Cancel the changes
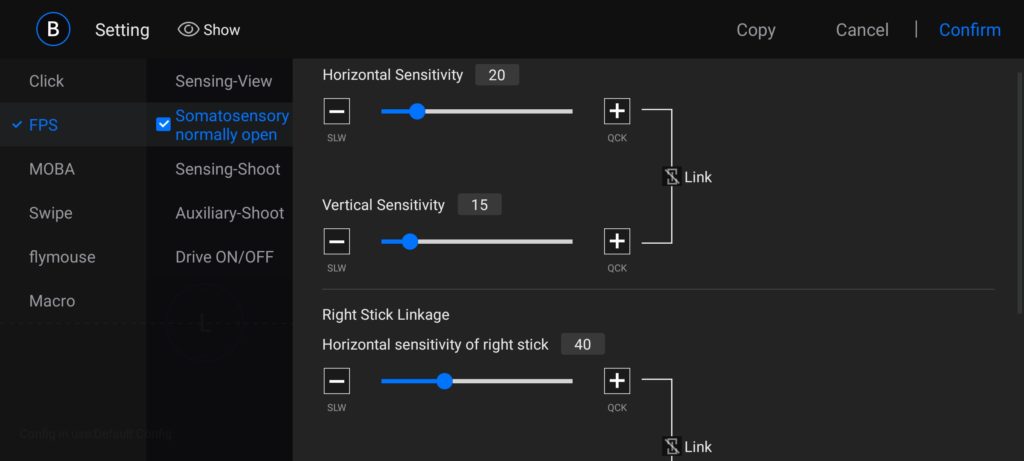 [862, 30]
